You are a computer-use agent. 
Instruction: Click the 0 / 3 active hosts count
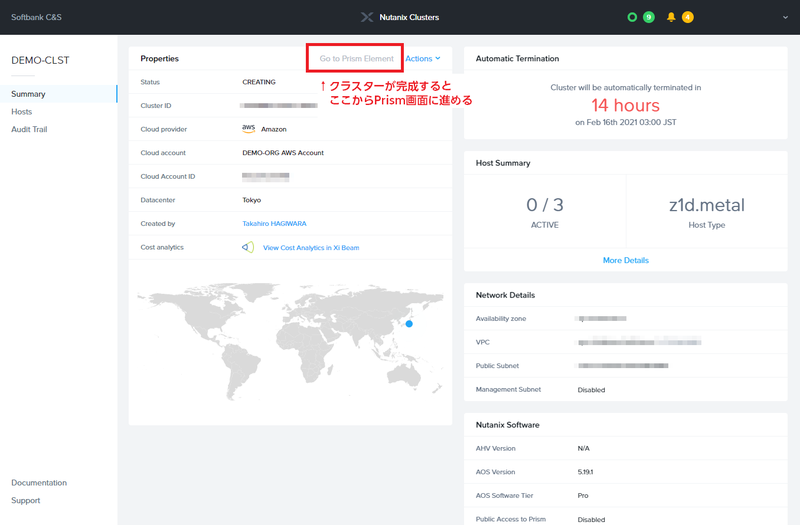pyautogui.click(x=545, y=205)
